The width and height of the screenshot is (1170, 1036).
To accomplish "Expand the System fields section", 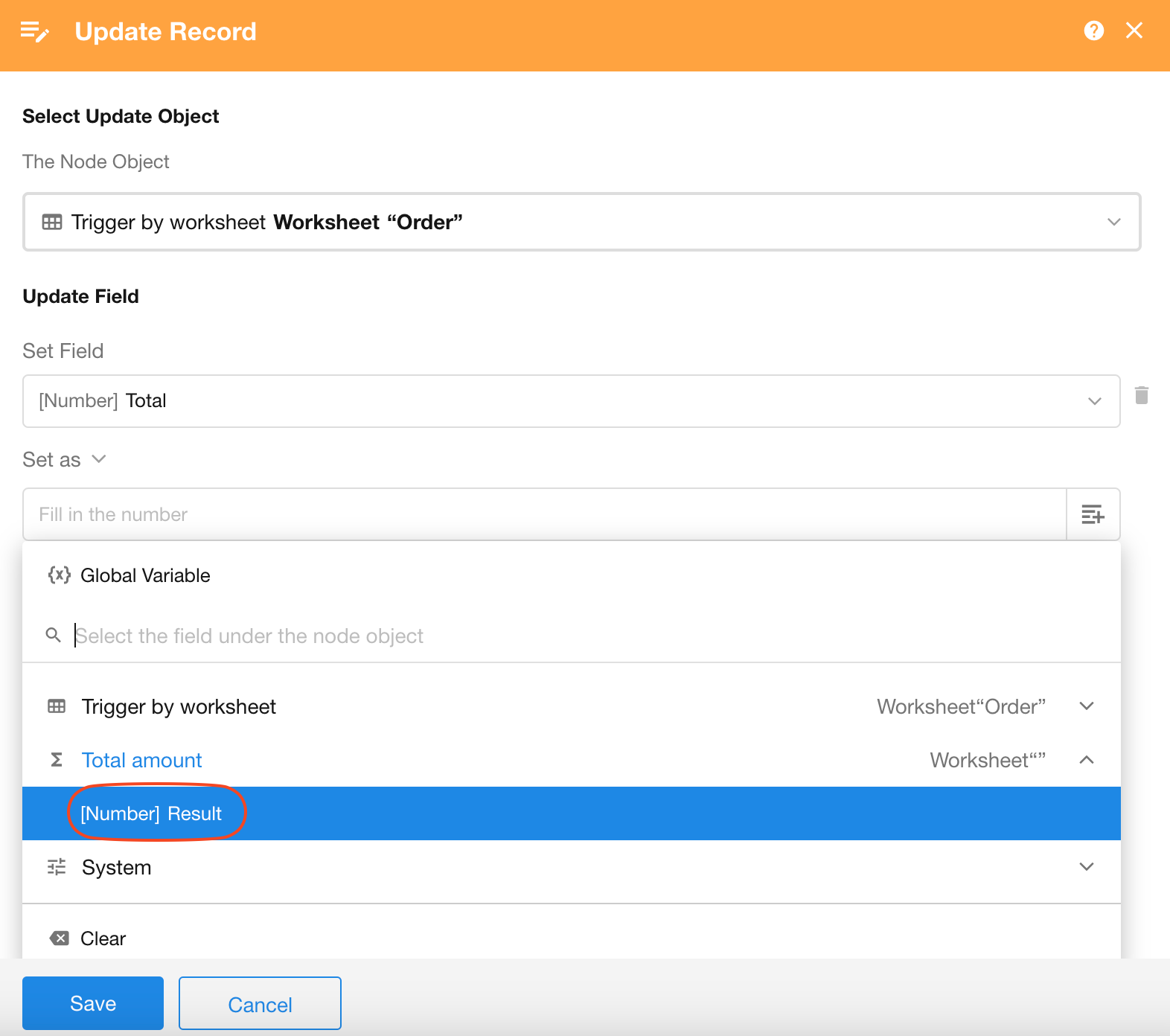I will pyautogui.click(x=1086, y=867).
